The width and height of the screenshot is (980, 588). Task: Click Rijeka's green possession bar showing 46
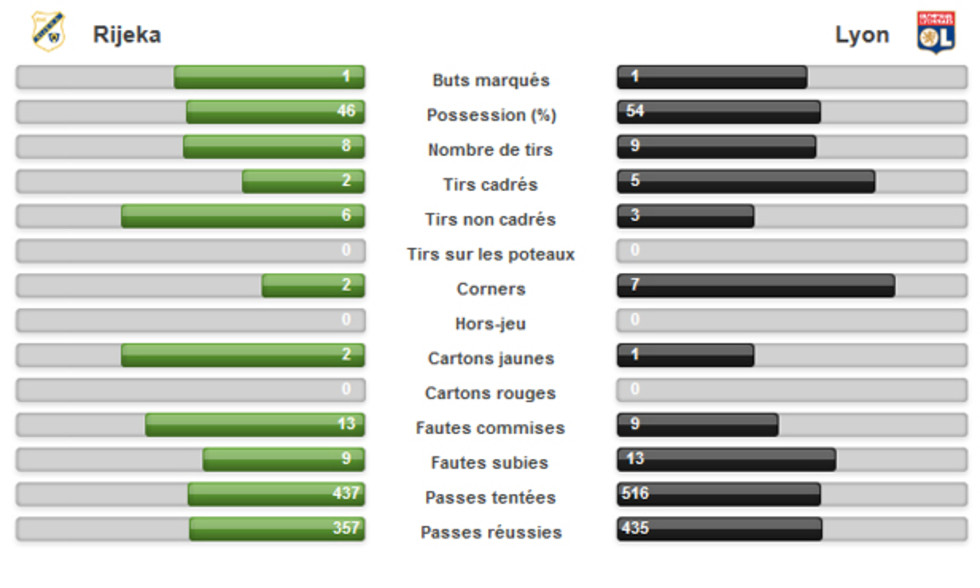click(276, 112)
